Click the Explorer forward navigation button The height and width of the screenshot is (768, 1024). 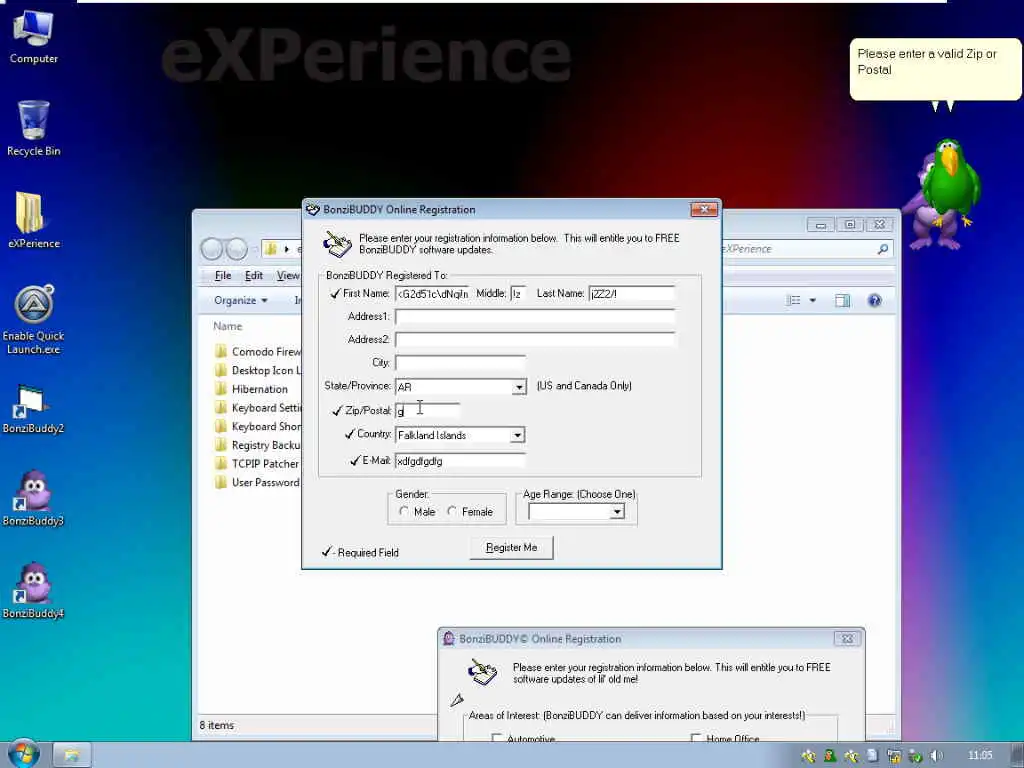236,249
